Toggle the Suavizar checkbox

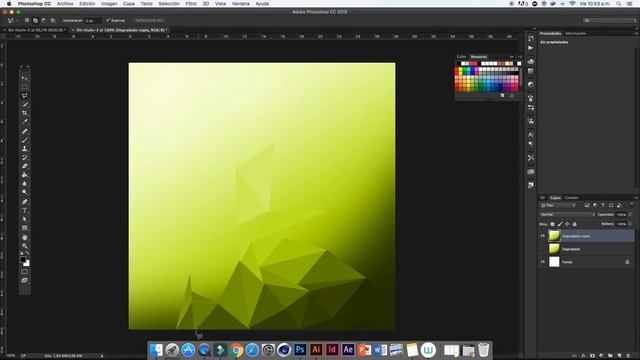(x=108, y=20)
